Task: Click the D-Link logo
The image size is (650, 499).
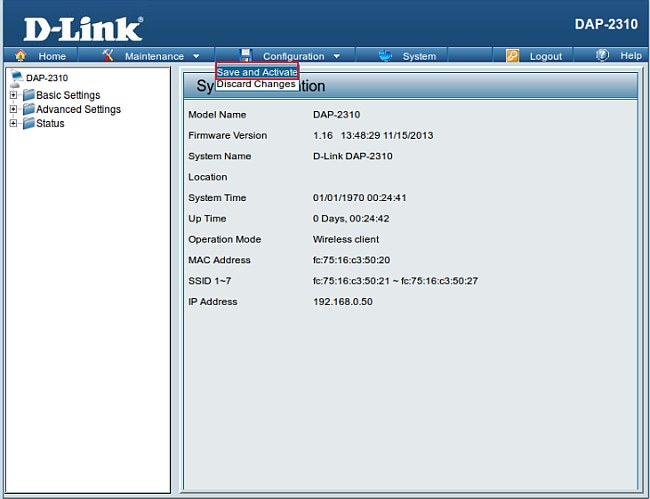Action: point(82,28)
